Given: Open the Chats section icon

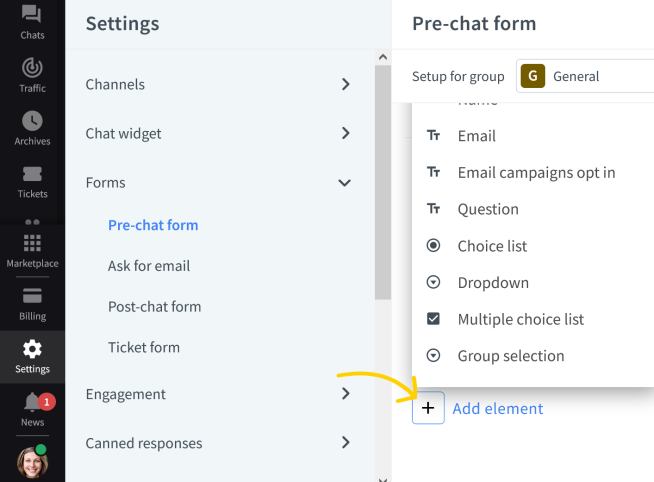Looking at the screenshot, I should pos(32,14).
